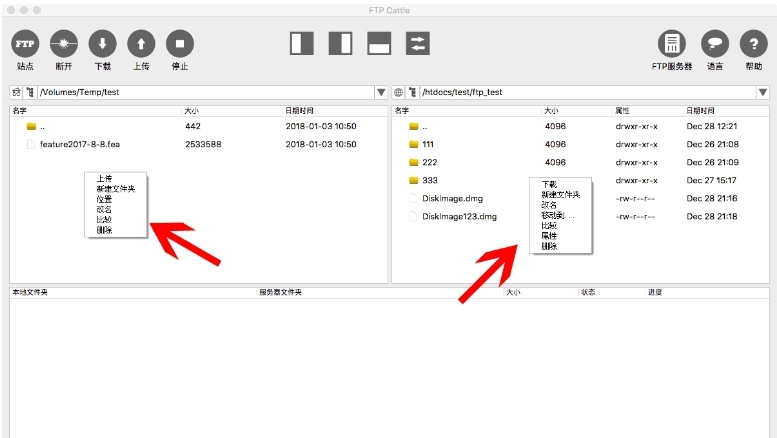Image resolution: width=777 pixels, height=438 pixels.
Task: Click the layout icon highlighting the left pane
Action: [x=302, y=44]
